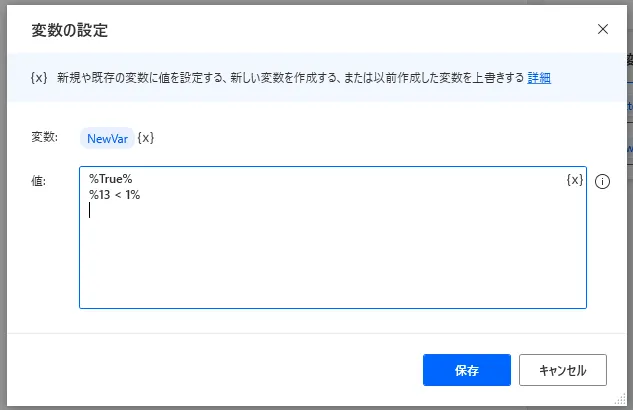This screenshot has height=410, width=633.
Task: Click the blank third line at text cursor
Action: tap(90, 210)
